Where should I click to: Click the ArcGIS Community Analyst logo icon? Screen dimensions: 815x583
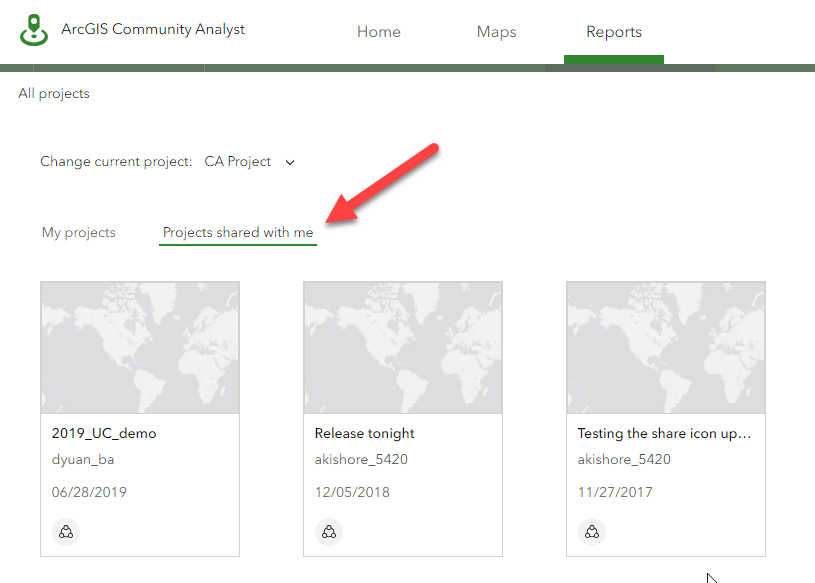click(34, 30)
